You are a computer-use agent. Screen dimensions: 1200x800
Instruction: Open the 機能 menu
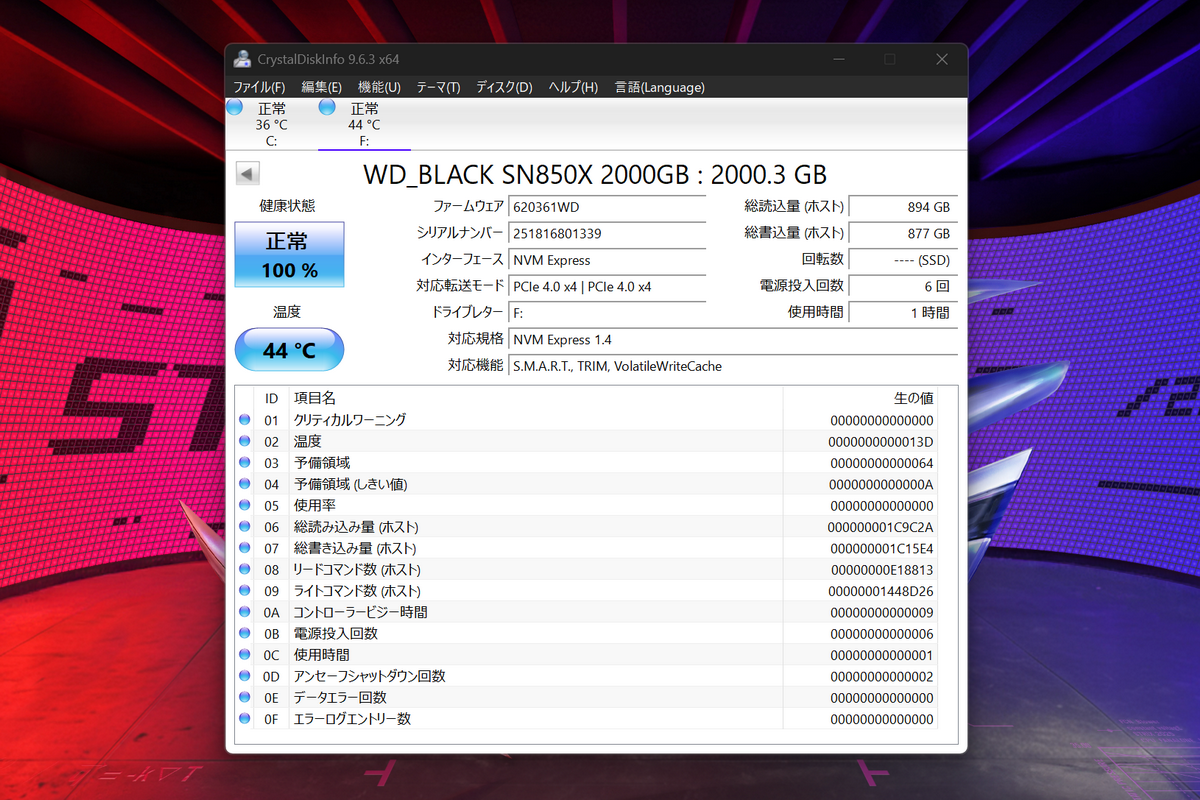(378, 87)
